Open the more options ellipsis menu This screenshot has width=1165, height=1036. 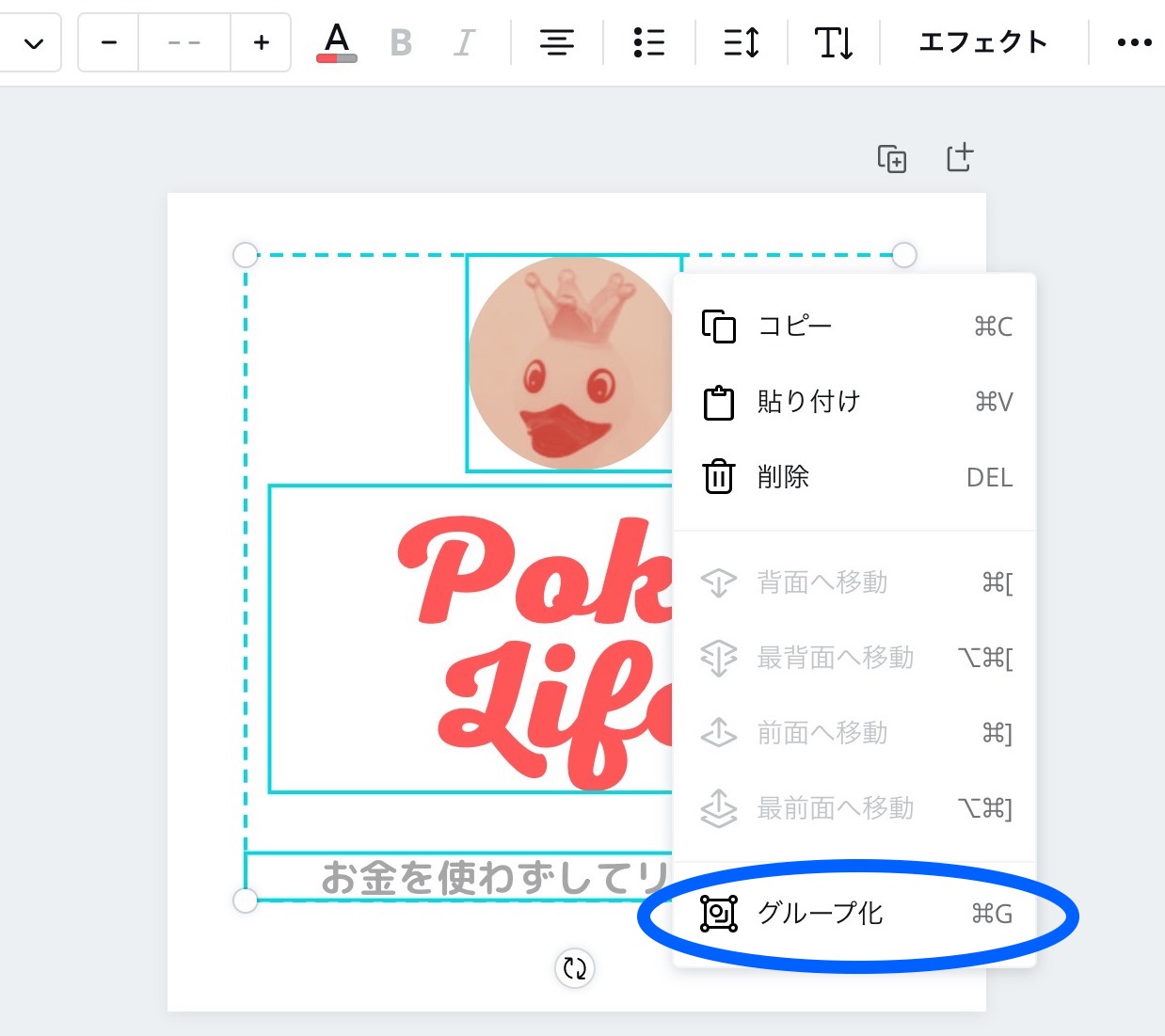click(1134, 43)
